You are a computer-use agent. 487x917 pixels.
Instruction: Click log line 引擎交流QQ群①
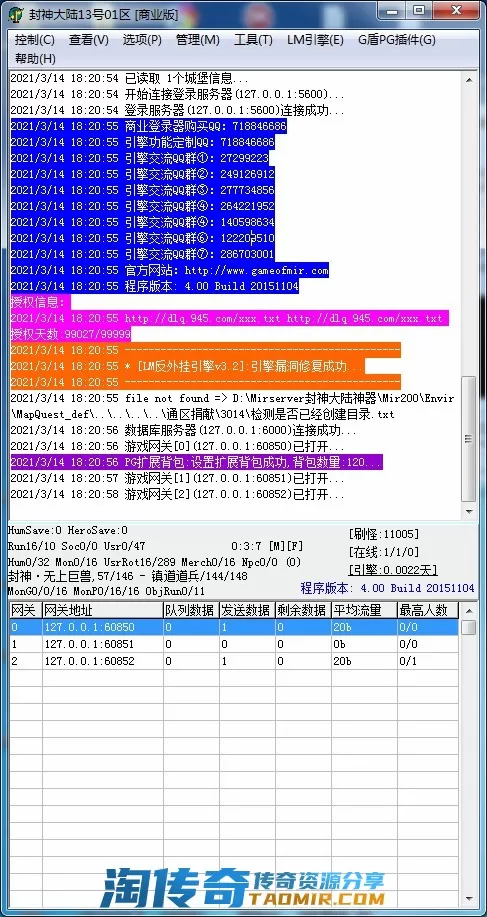click(140, 158)
